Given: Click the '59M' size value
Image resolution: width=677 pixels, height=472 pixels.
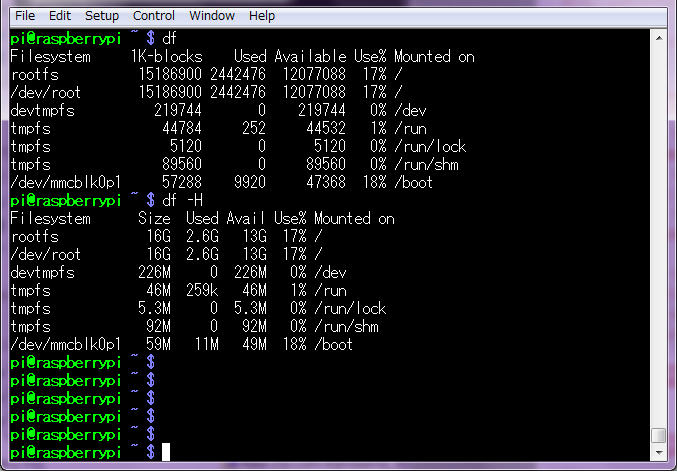Looking at the screenshot, I should (158, 345).
